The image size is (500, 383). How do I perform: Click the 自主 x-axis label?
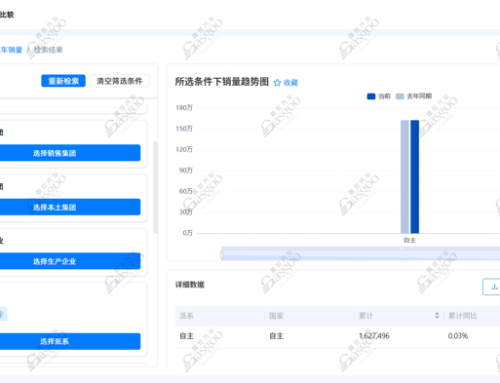tap(410, 240)
